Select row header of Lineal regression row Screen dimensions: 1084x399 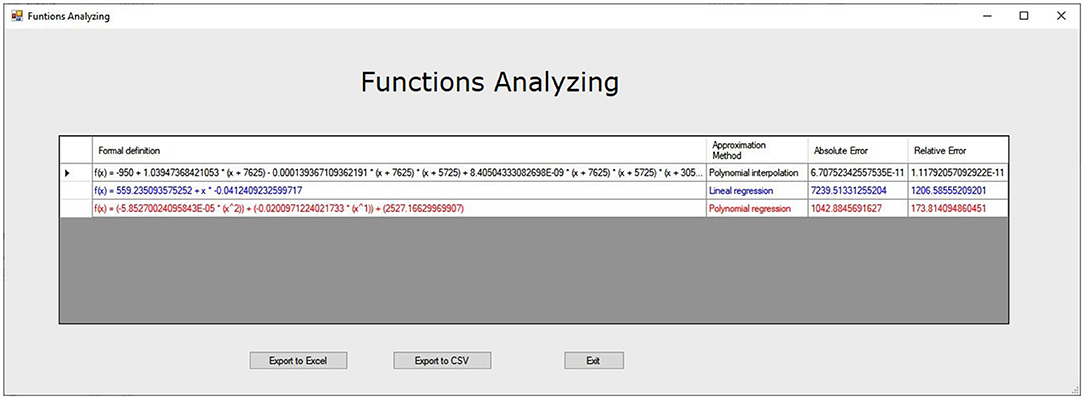tap(76, 190)
